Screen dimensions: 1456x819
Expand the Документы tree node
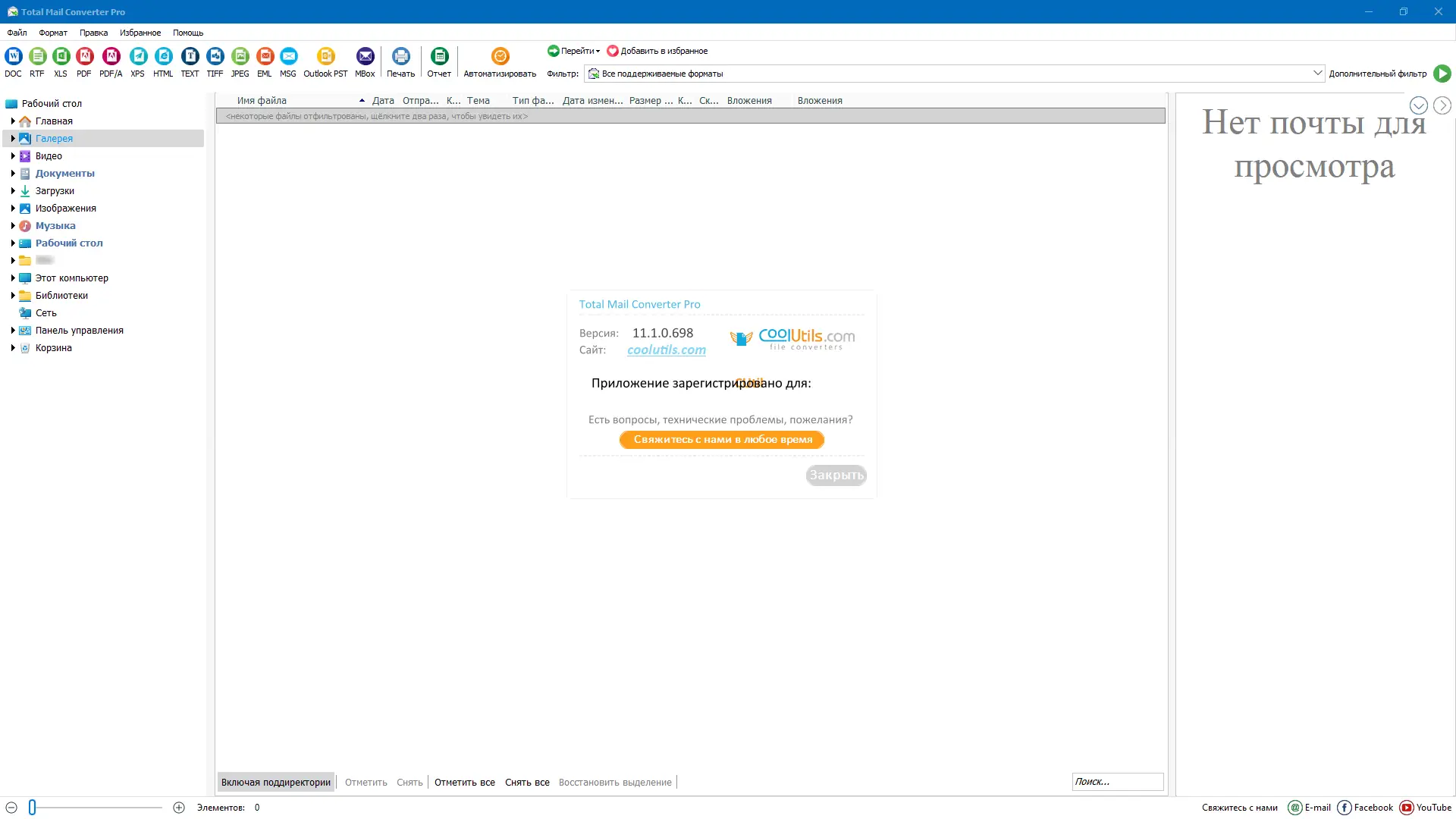pos(13,174)
